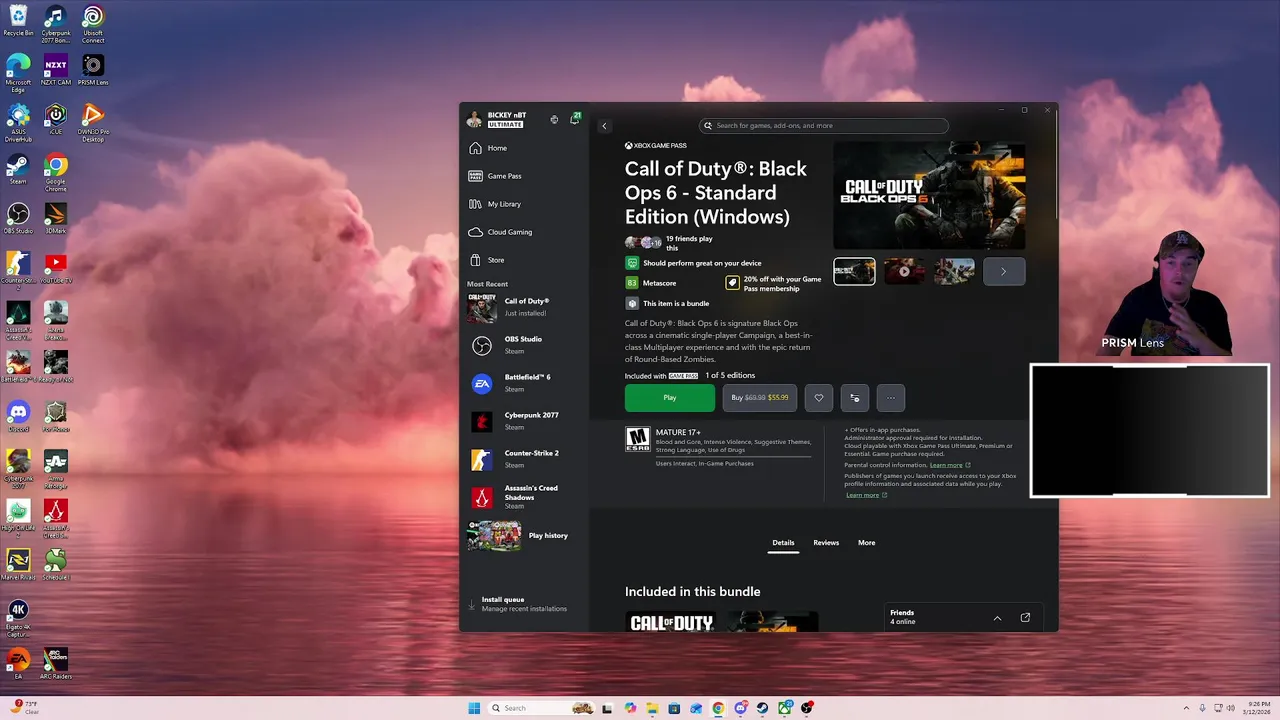Click the search field for games
Image resolution: width=1280 pixels, height=720 pixels.
(824, 126)
